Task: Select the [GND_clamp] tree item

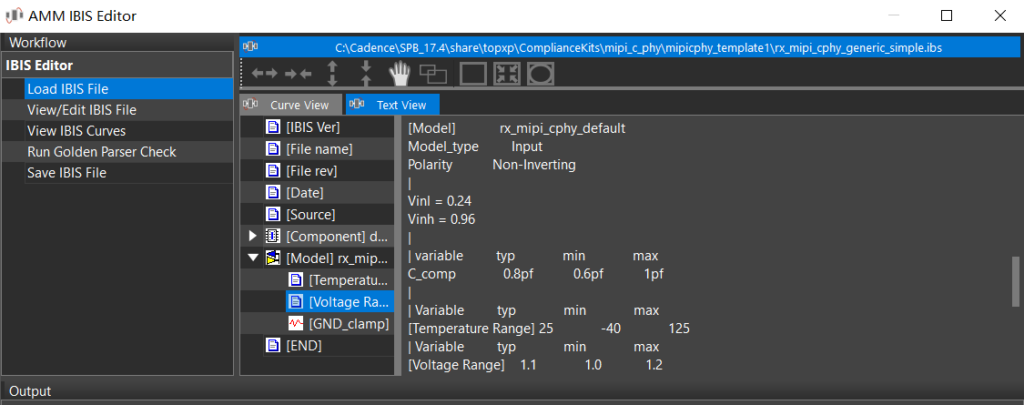Action: [x=348, y=323]
